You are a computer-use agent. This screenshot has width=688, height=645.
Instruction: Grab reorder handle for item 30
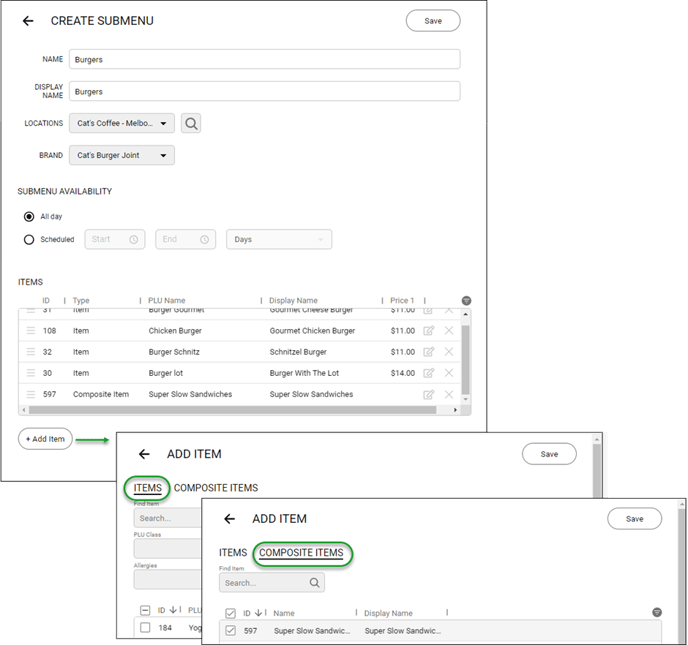[x=31, y=373]
